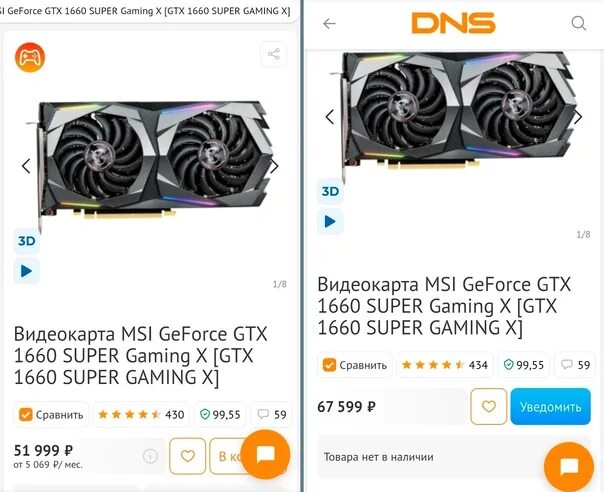Add 67 599 ₽ card to favorites
This screenshot has width=604, height=492.
(489, 406)
